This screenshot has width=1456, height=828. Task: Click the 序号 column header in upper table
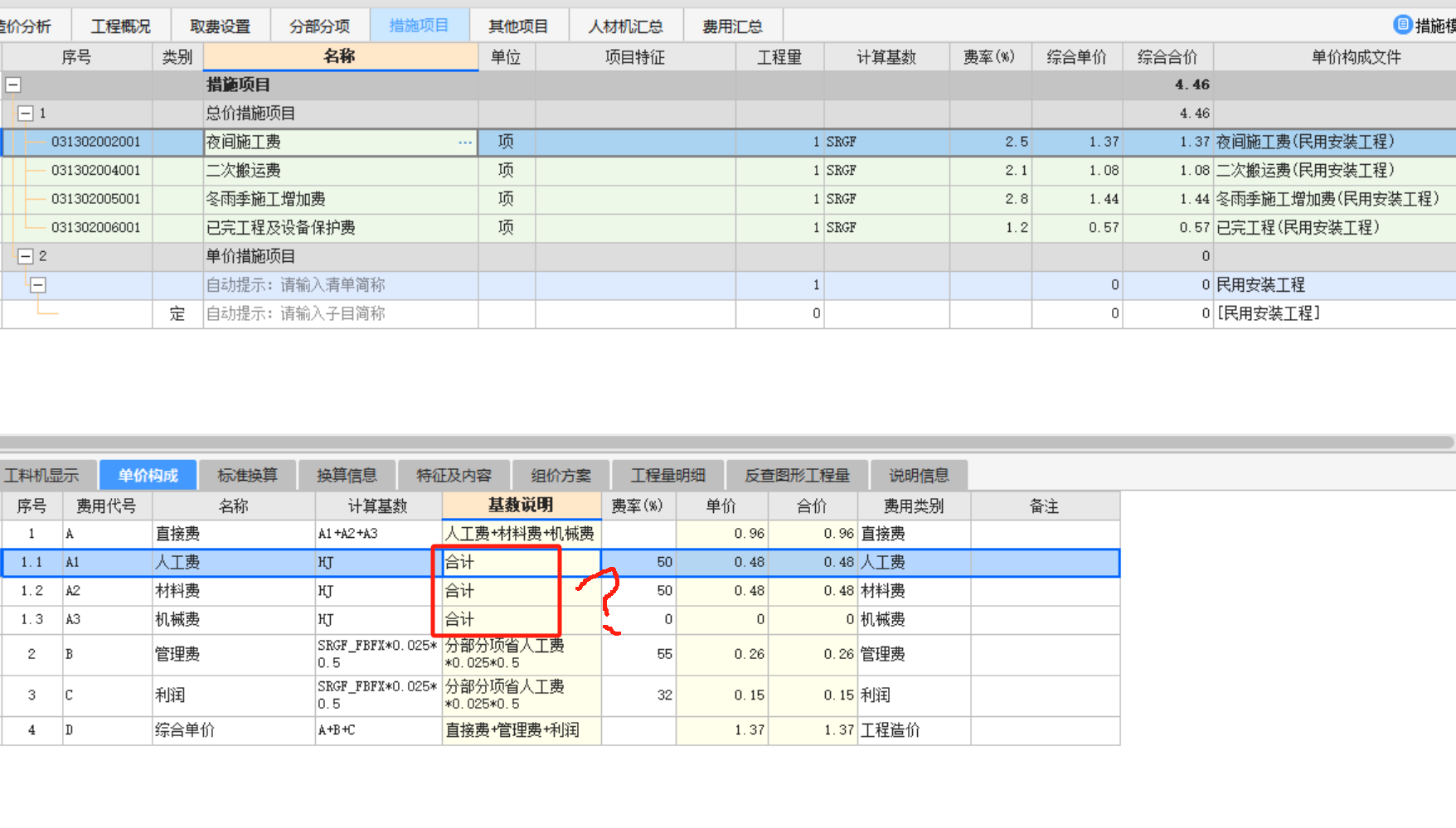[x=77, y=57]
